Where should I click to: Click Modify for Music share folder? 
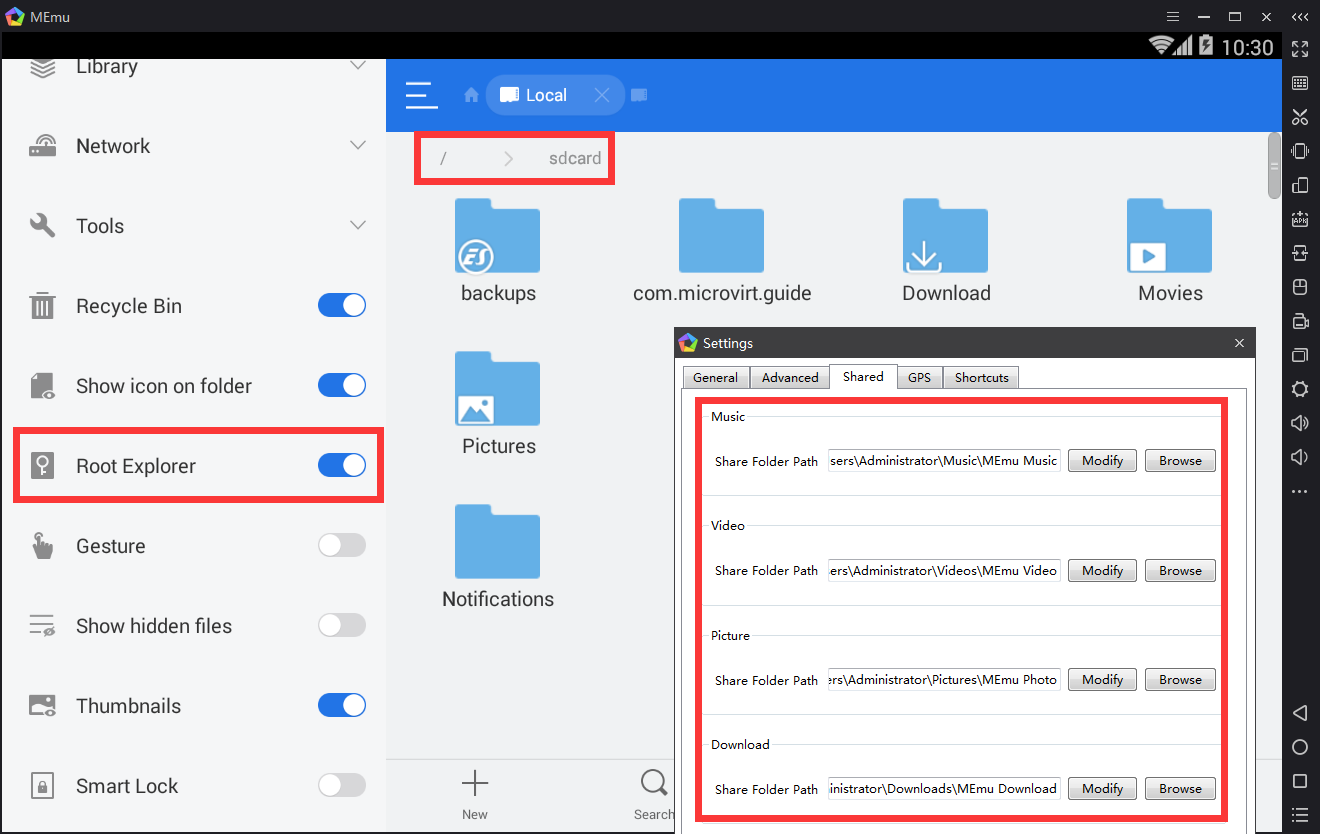point(1102,461)
